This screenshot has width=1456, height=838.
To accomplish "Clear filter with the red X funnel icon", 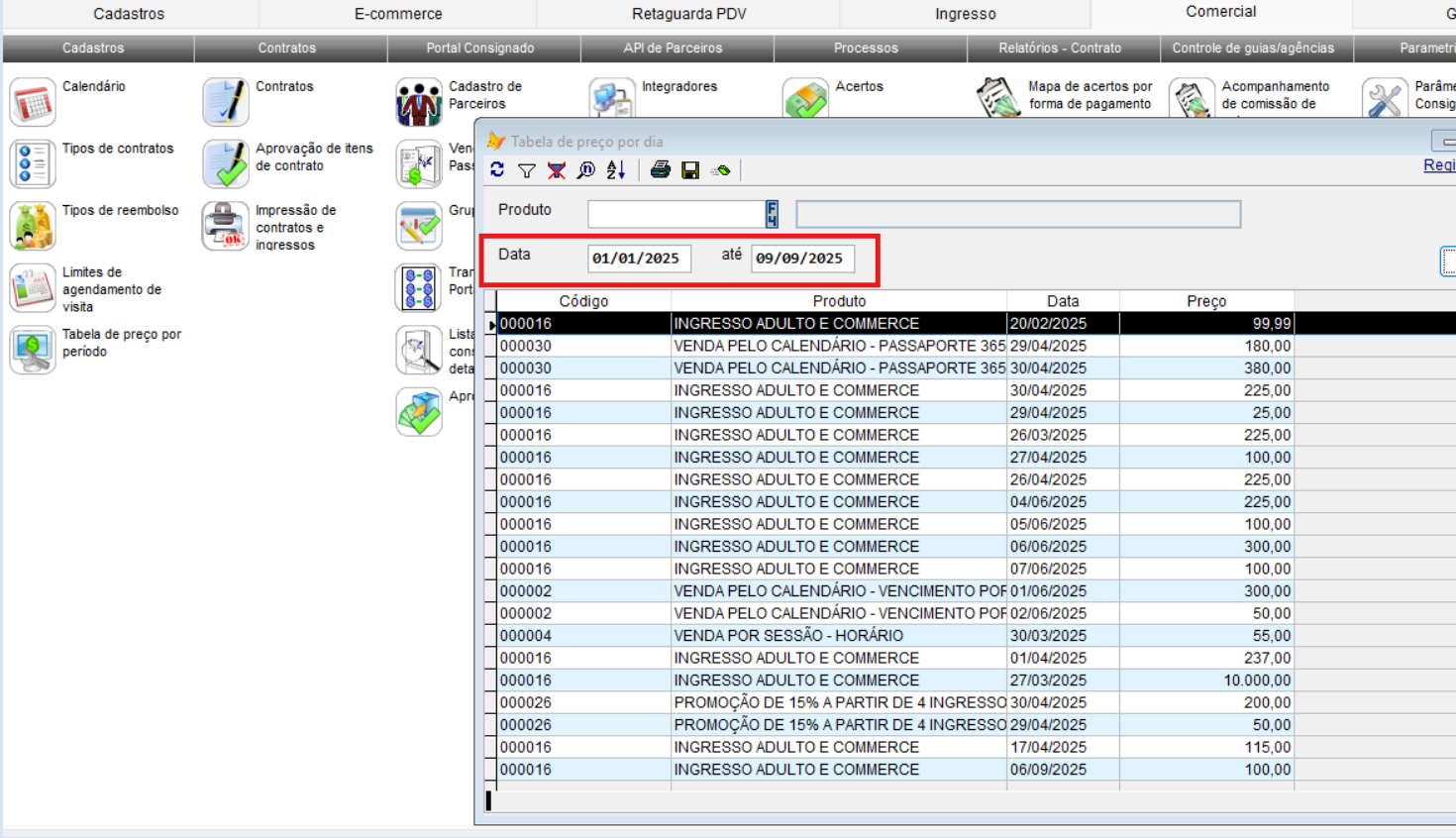I will tap(557, 170).
